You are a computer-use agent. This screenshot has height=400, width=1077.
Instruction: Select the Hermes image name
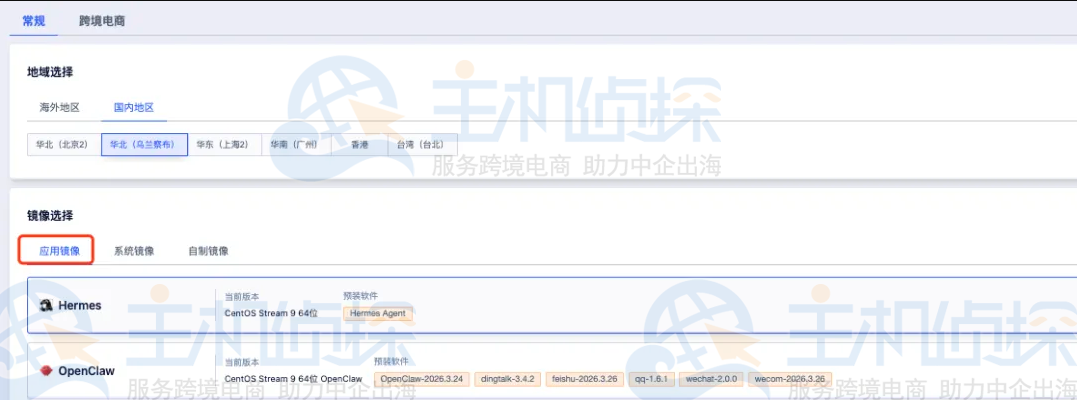80,305
